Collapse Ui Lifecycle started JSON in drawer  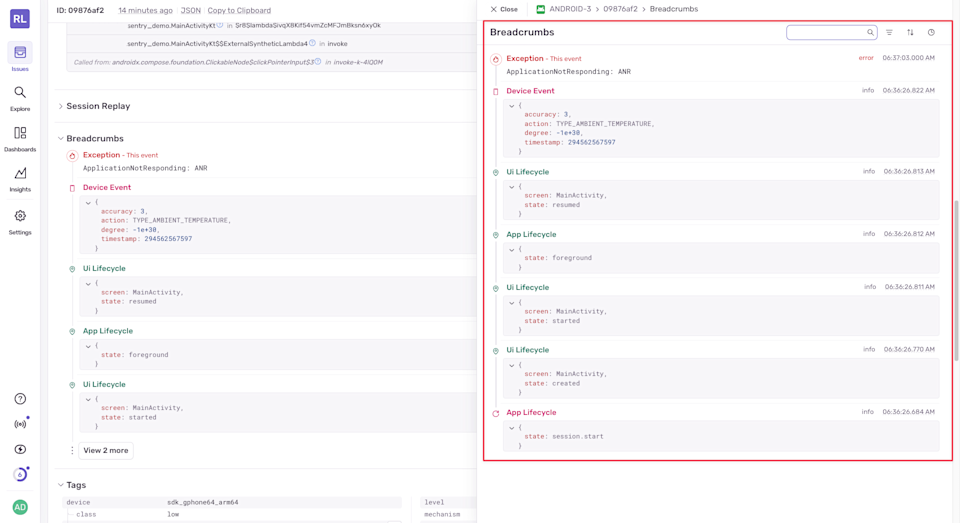click(x=512, y=303)
